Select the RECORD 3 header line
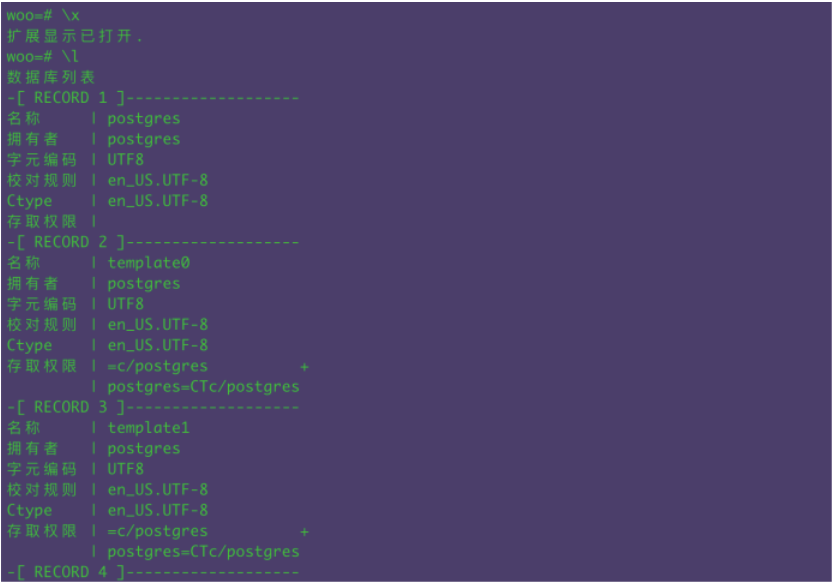This screenshot has height=584, width=832. 153,407
